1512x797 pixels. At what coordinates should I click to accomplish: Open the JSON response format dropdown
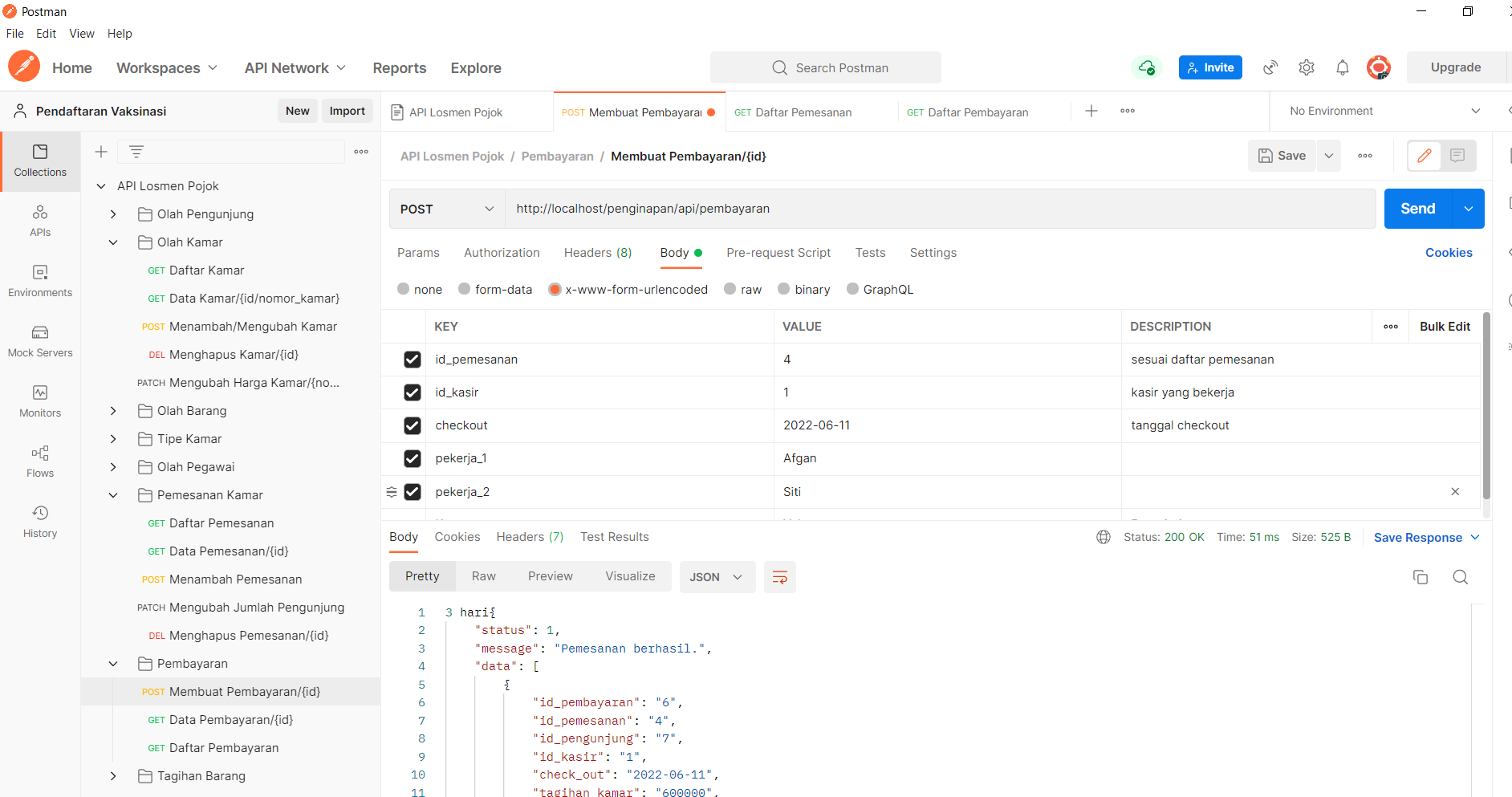pos(717,576)
